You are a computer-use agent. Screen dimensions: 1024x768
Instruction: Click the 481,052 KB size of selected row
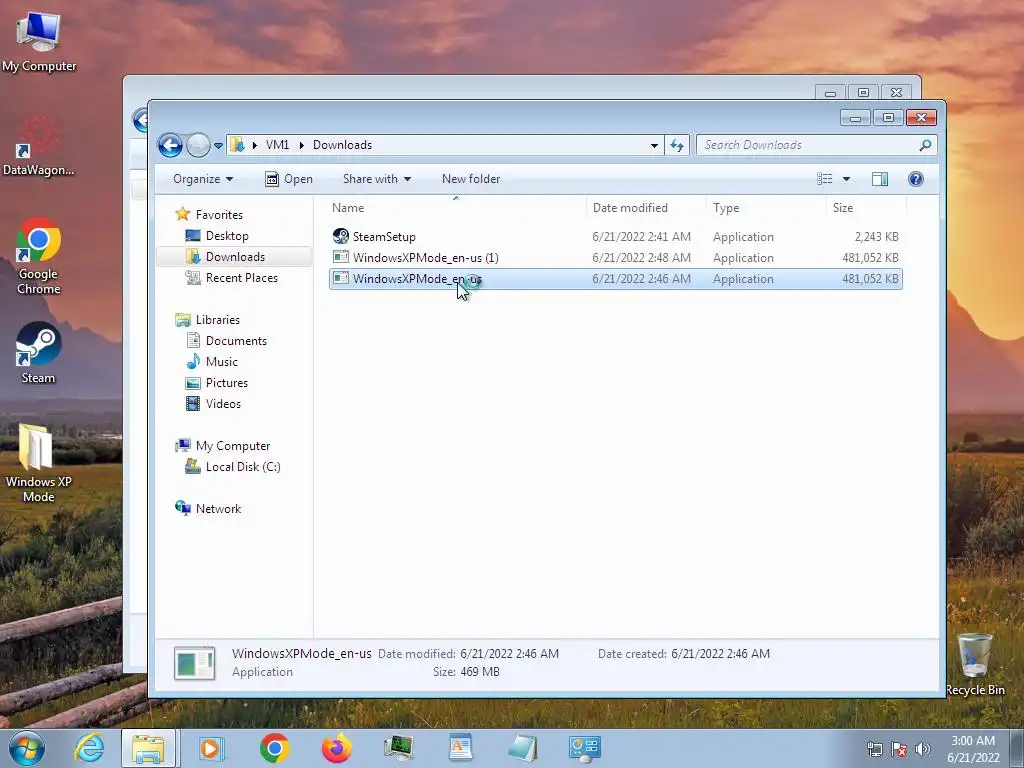click(870, 279)
